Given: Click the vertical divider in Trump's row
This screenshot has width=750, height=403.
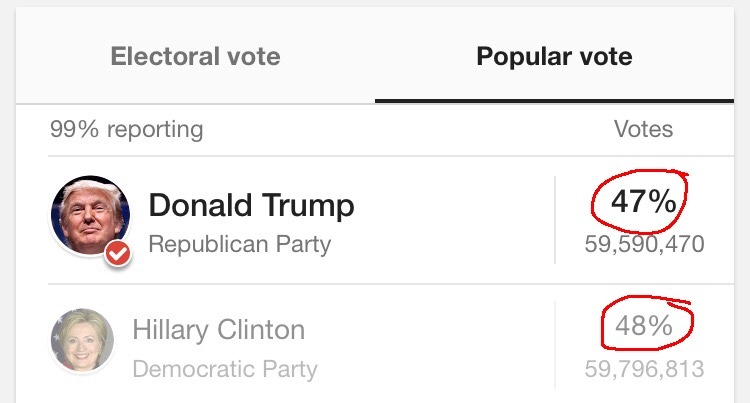Looking at the screenshot, I should 555,220.
